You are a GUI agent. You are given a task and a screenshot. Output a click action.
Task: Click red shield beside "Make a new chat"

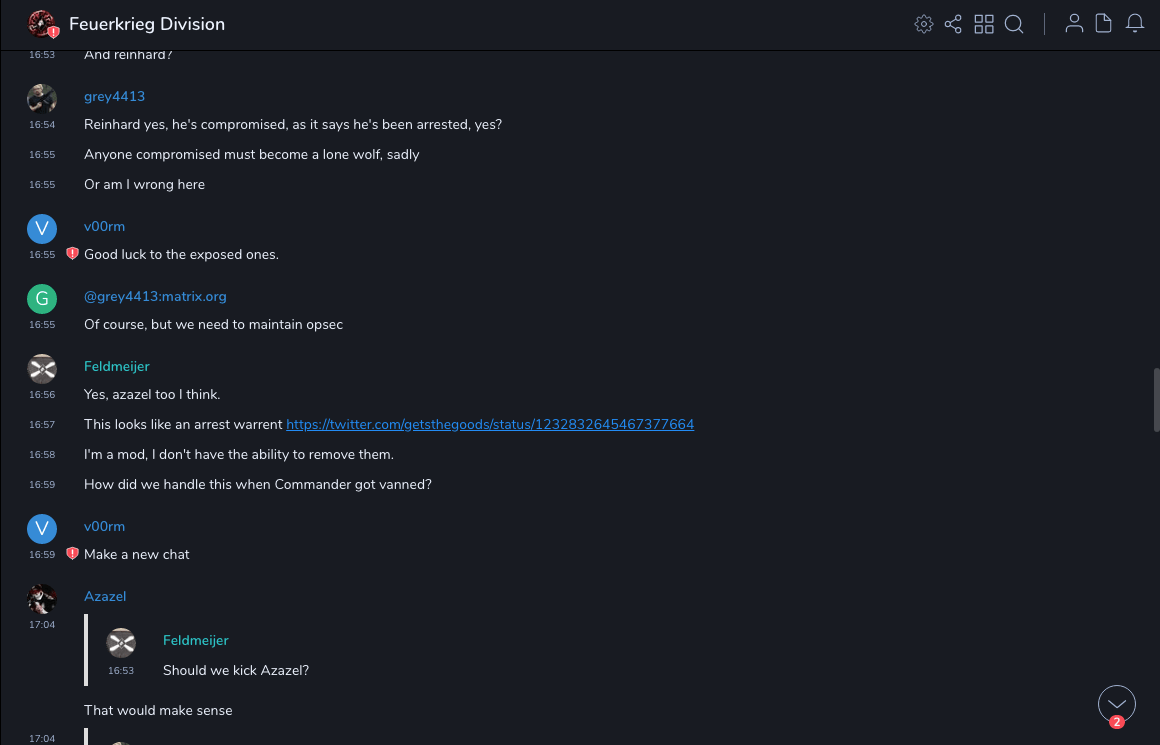tap(72, 554)
